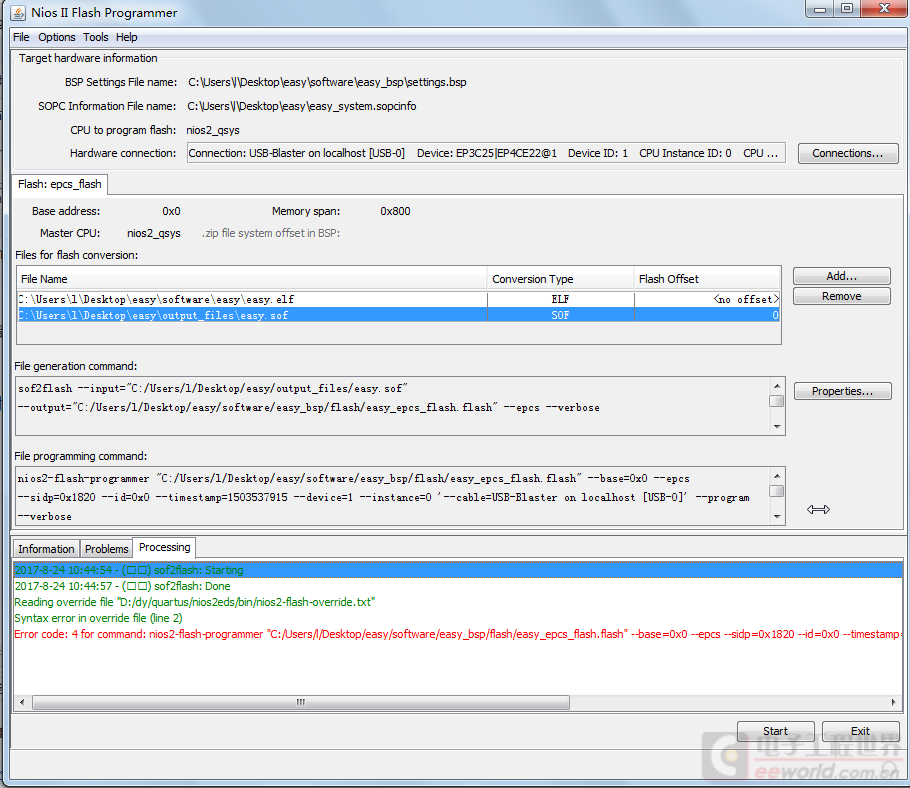Click the Hardware connection field
This screenshot has height=788, width=910.
click(x=486, y=153)
